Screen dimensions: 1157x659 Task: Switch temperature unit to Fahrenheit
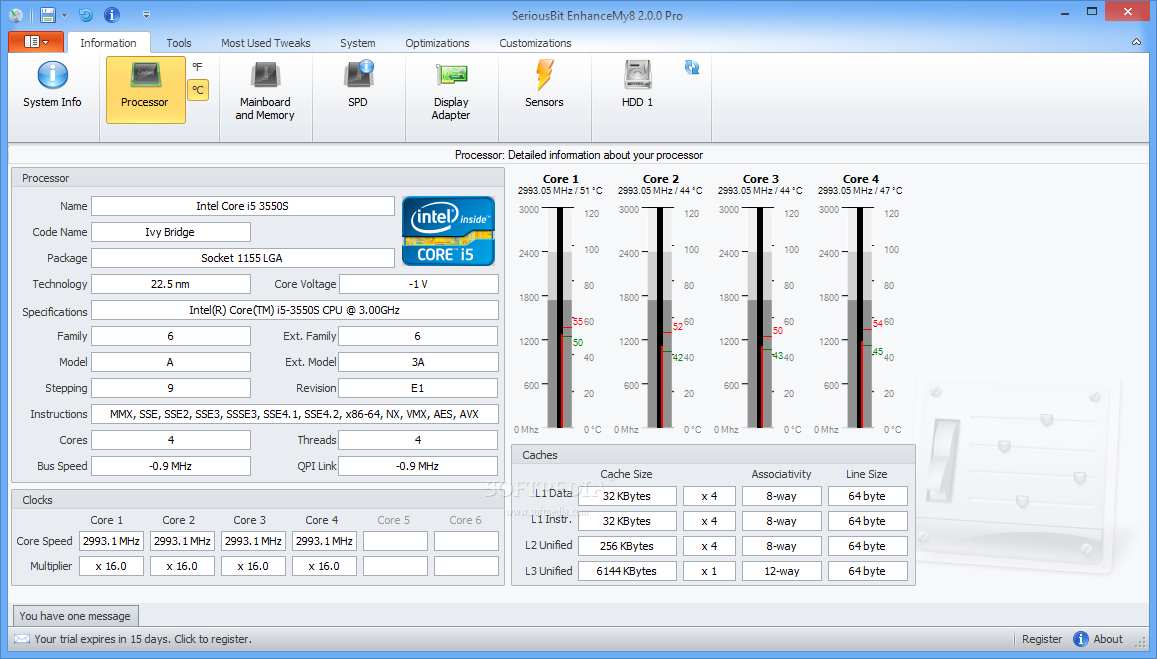(x=197, y=66)
